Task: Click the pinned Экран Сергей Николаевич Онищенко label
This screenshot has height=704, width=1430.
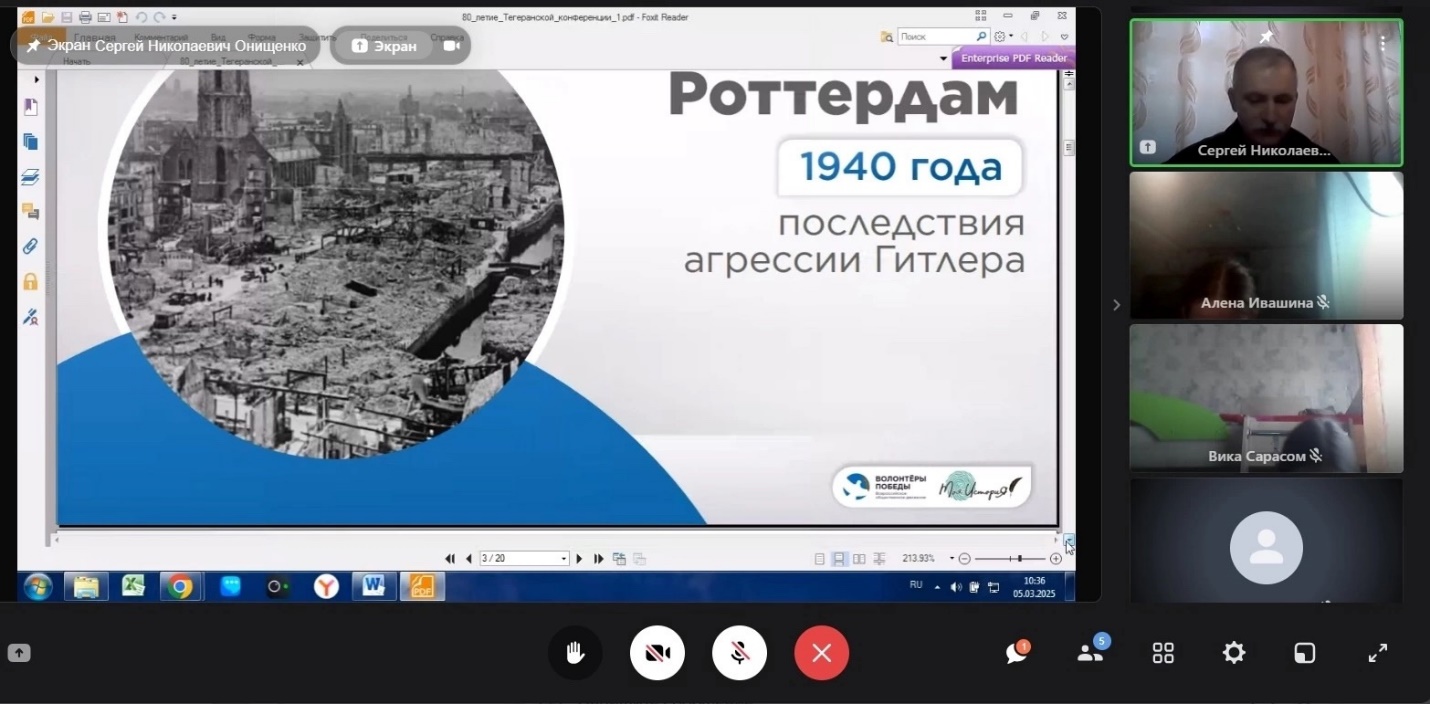Action: pos(166,46)
